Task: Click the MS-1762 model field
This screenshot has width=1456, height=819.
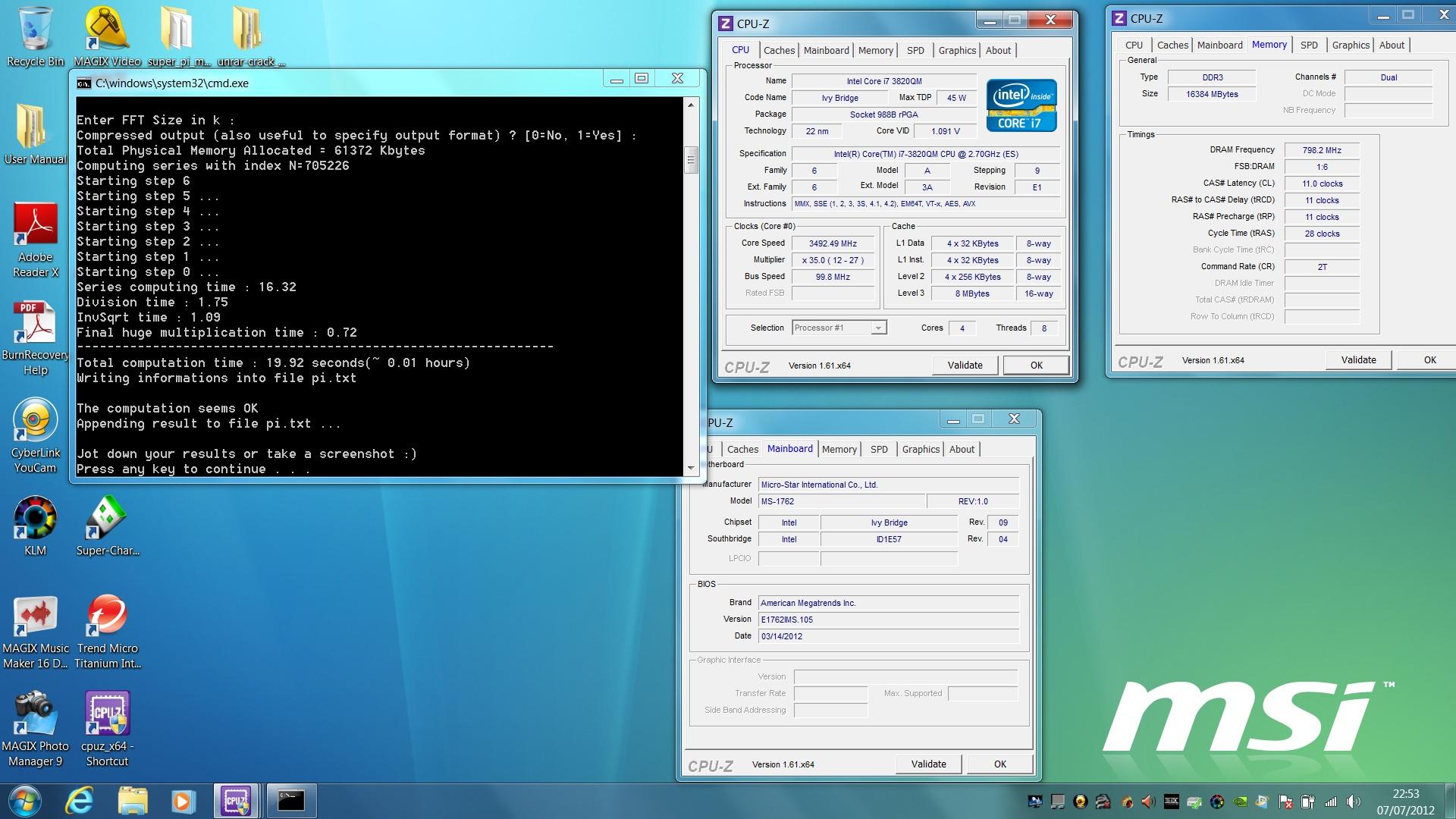Action: [x=841, y=501]
